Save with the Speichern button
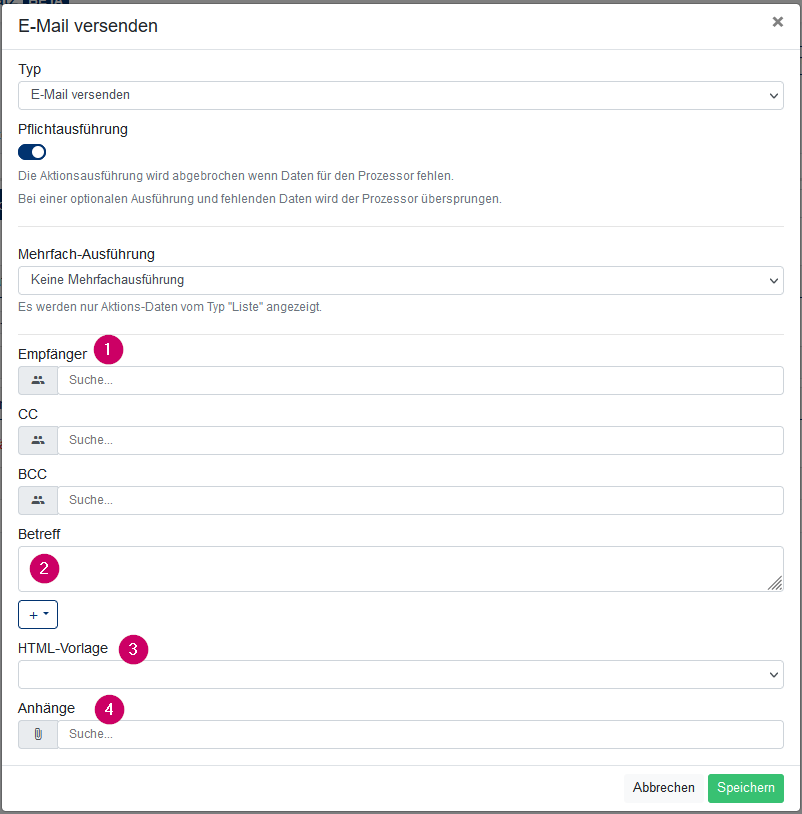The width and height of the screenshot is (802, 814). click(745, 788)
